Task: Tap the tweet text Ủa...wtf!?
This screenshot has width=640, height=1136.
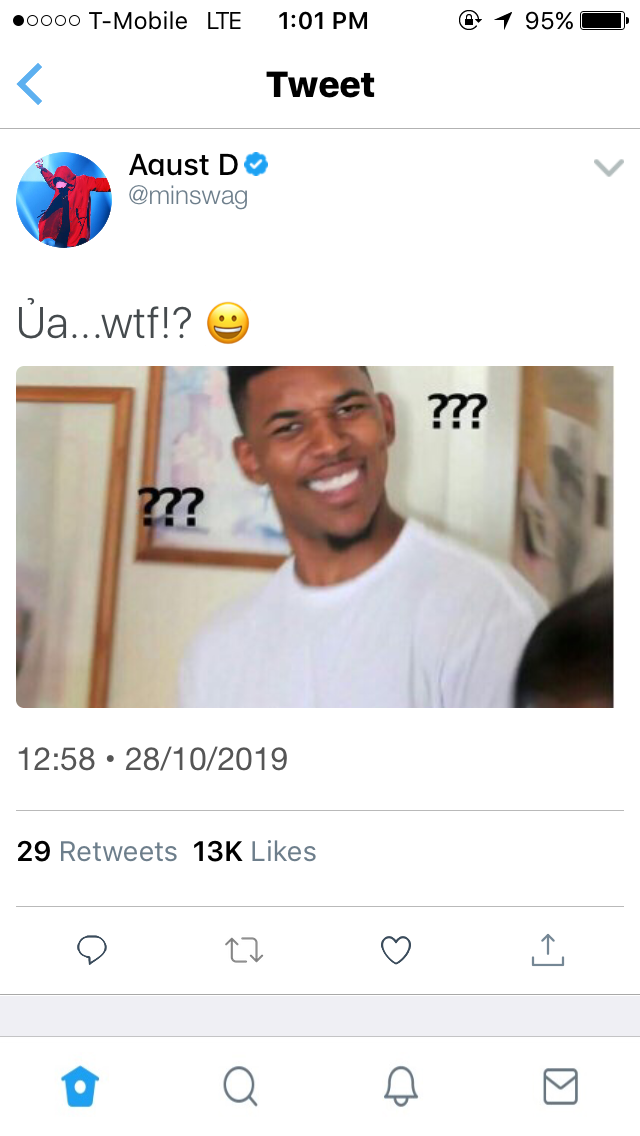Action: 104,323
